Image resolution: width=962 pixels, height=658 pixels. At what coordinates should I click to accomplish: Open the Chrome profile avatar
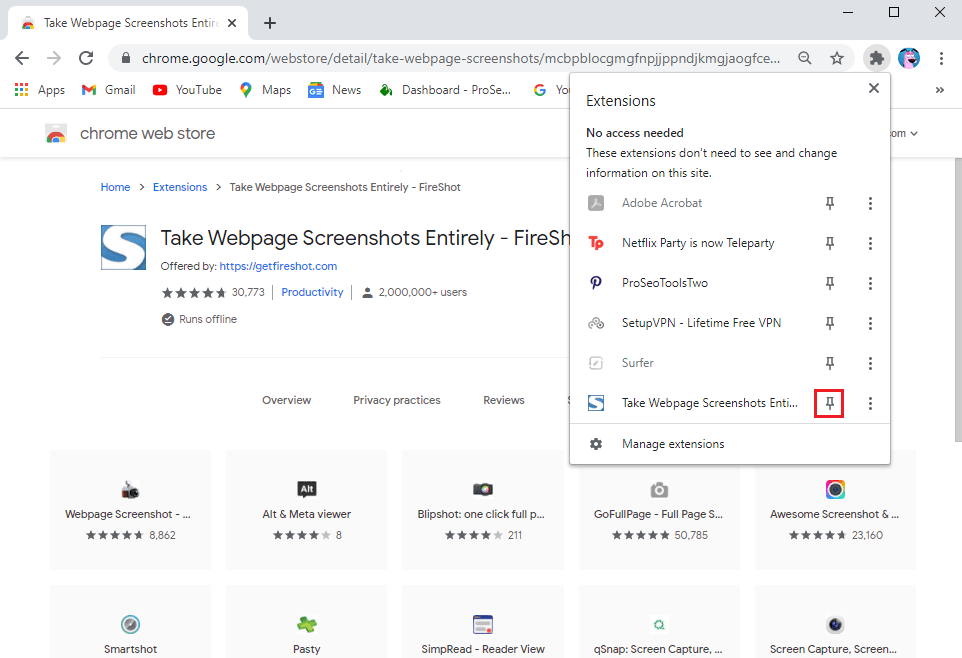(909, 59)
